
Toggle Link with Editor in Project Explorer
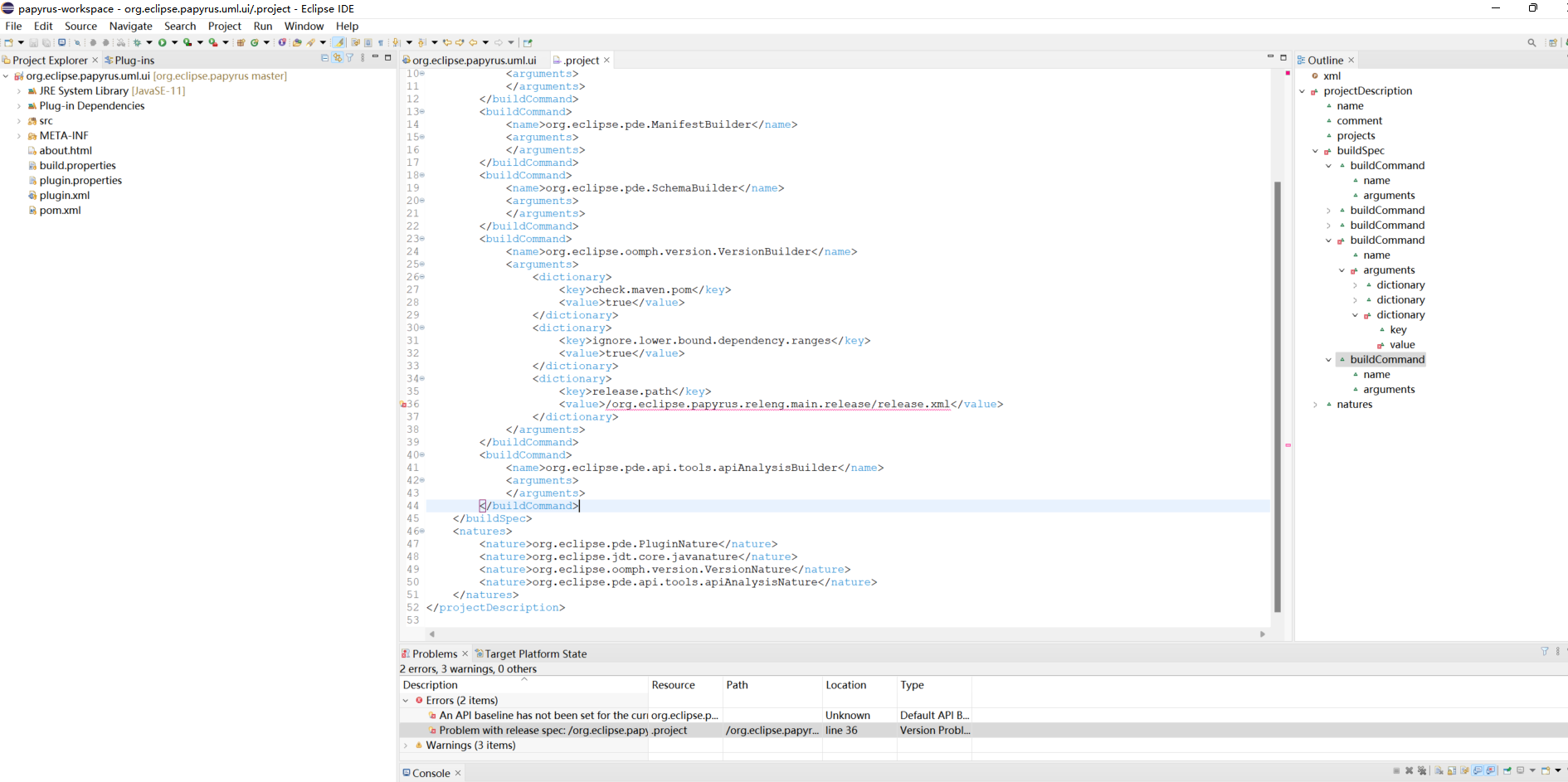point(338,58)
